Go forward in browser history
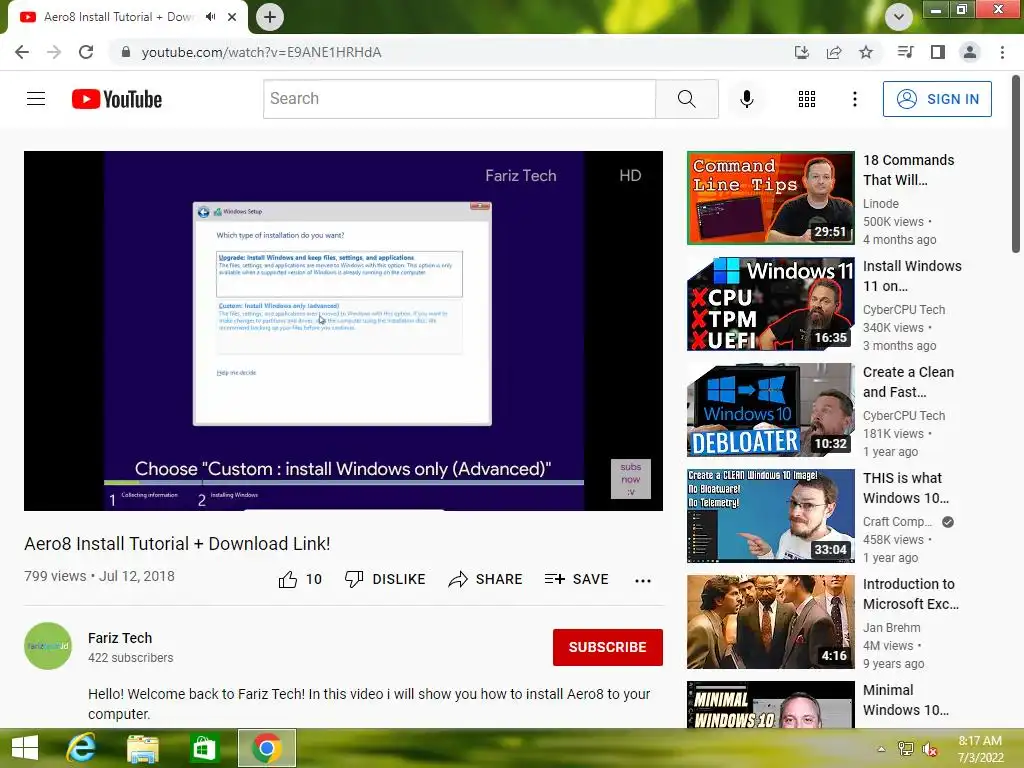This screenshot has width=1024, height=768. [x=54, y=52]
